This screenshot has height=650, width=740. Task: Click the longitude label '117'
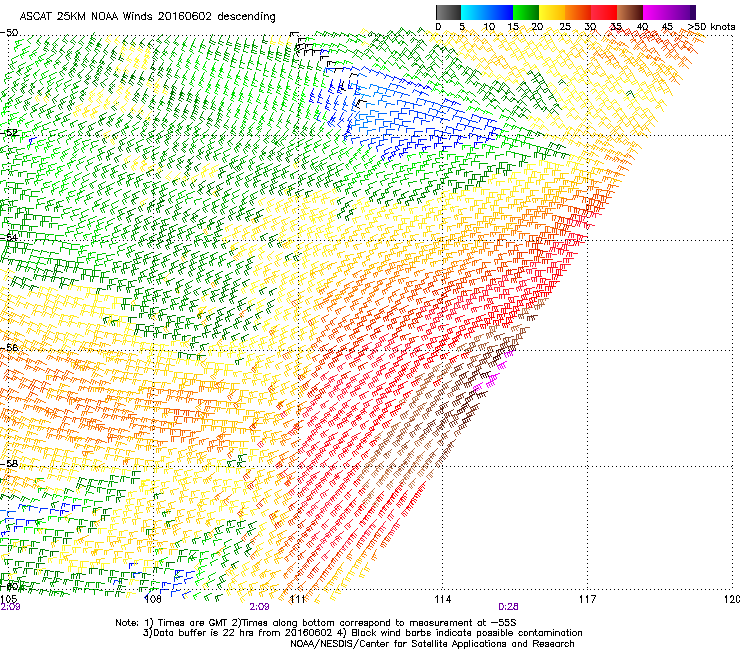click(x=587, y=599)
